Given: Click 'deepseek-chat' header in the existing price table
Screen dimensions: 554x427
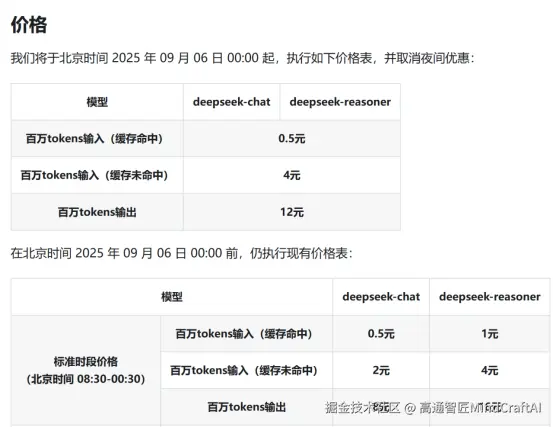Looking at the screenshot, I should [381, 297].
